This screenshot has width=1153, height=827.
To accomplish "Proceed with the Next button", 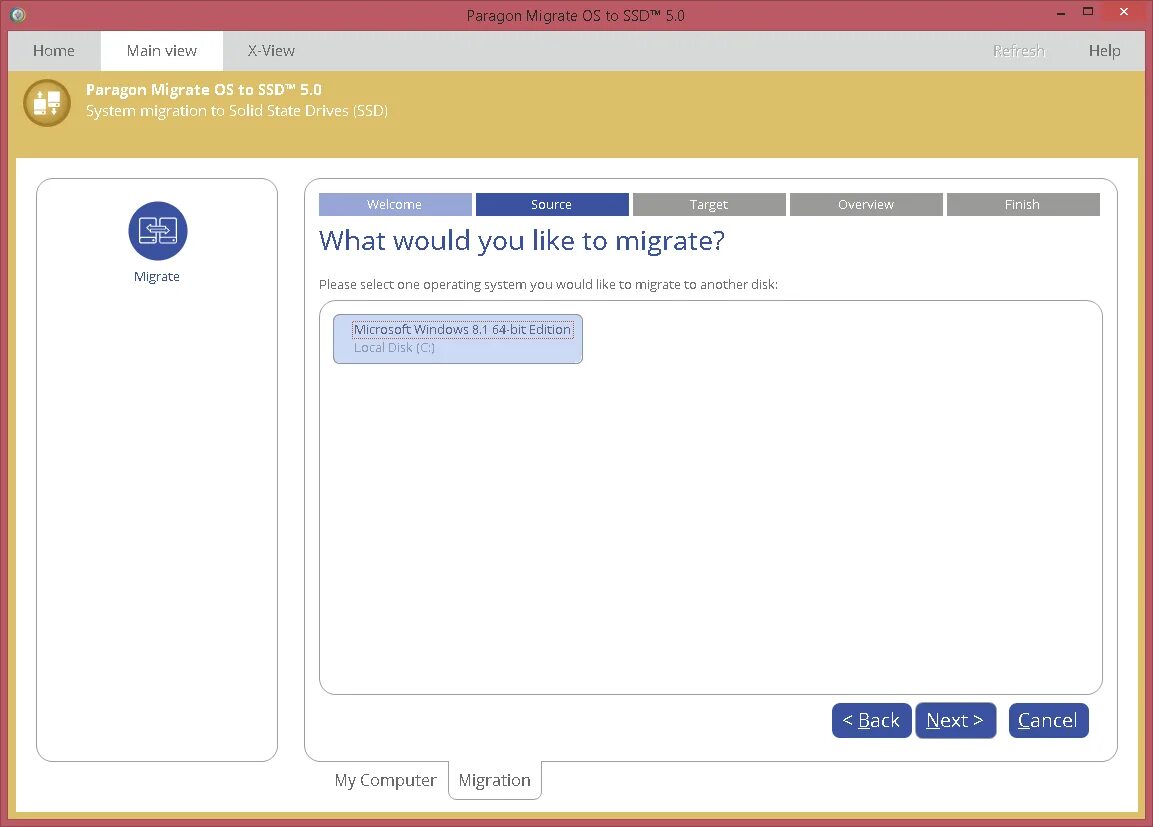I will [x=955, y=720].
